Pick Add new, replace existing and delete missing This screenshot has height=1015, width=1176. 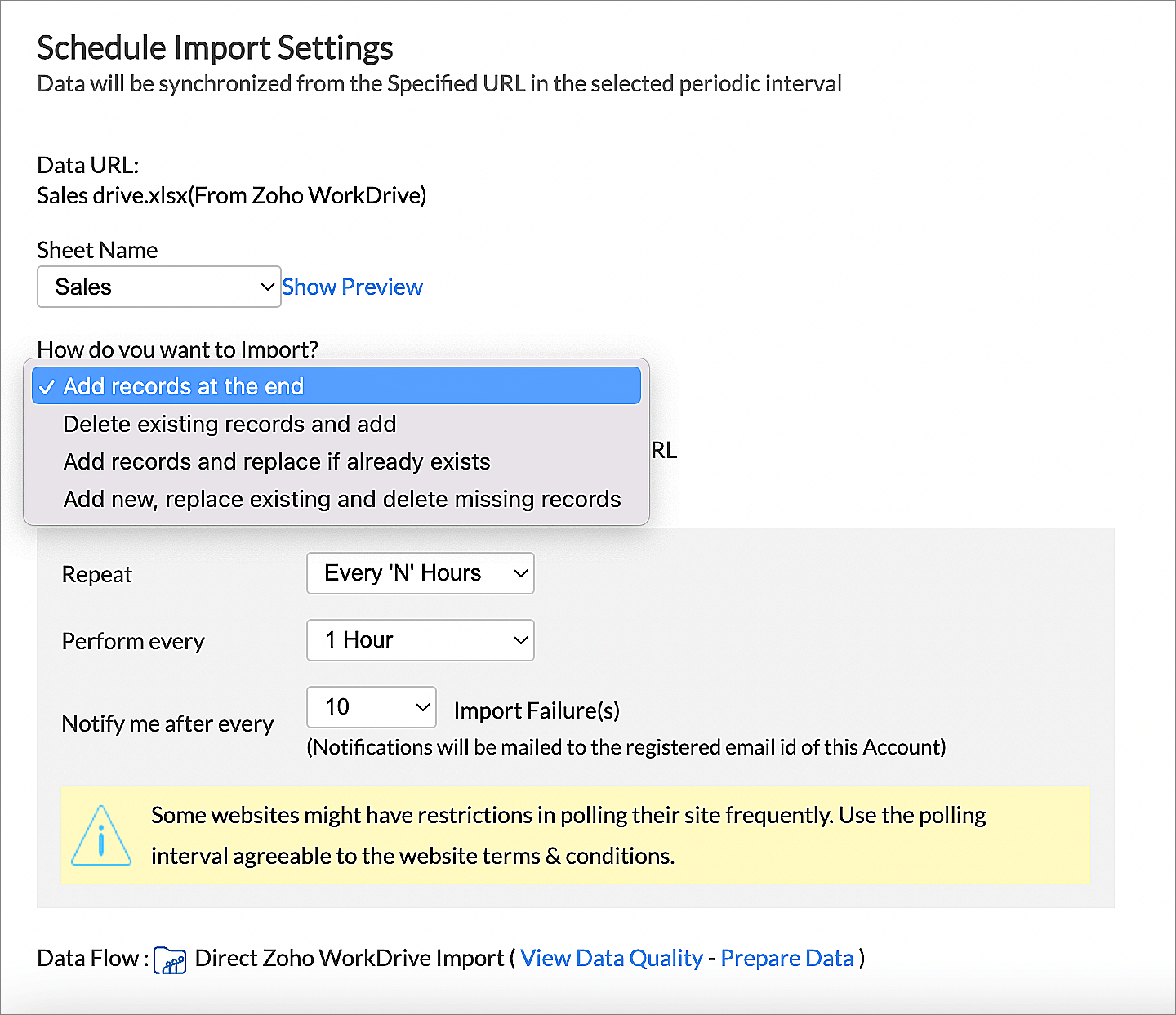coord(342,500)
